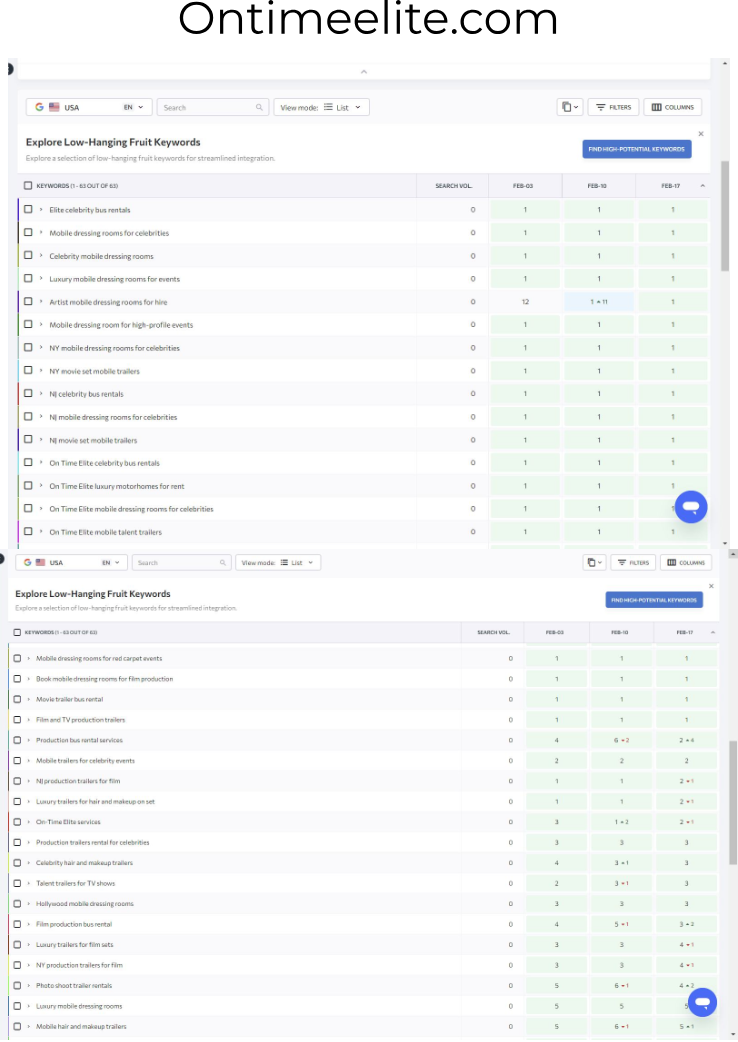Collapse upper panel with up chevron
This screenshot has width=738, height=1042.
363,71
